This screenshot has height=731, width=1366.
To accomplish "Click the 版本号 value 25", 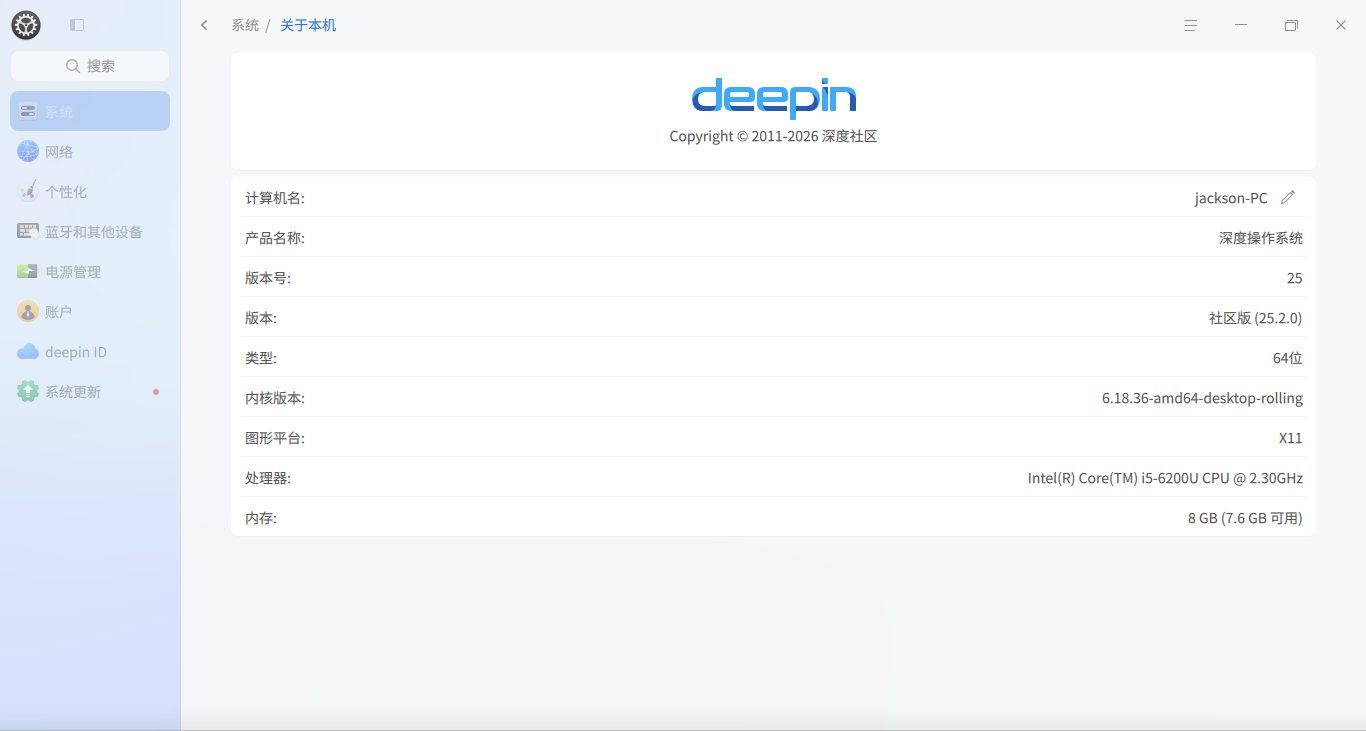I will click(1295, 278).
